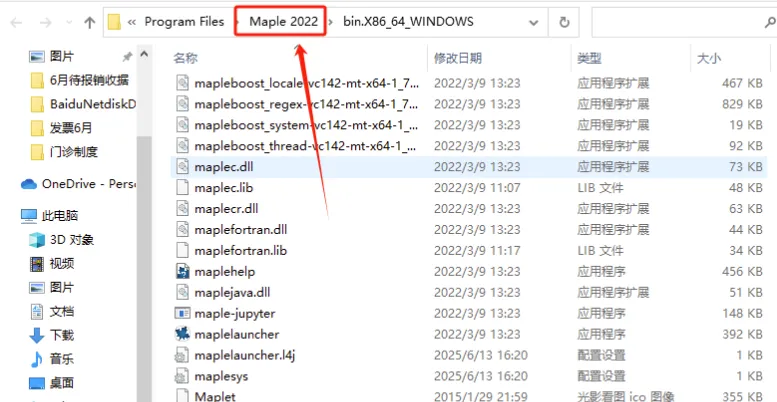Viewport: 777px width, 402px height.
Task: Select the maplelauncher application icon
Action: point(182,334)
